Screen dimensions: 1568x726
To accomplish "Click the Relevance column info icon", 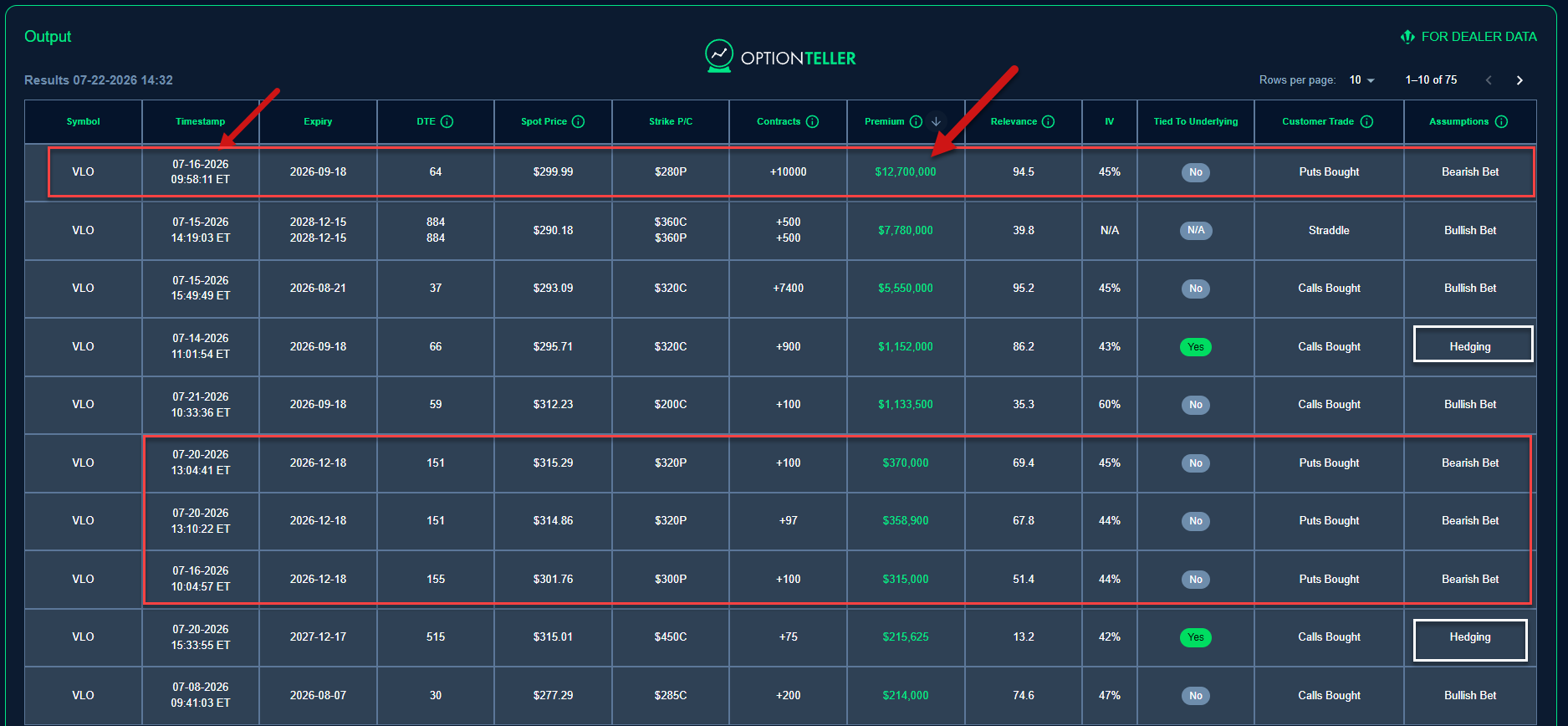I will (x=1048, y=122).
